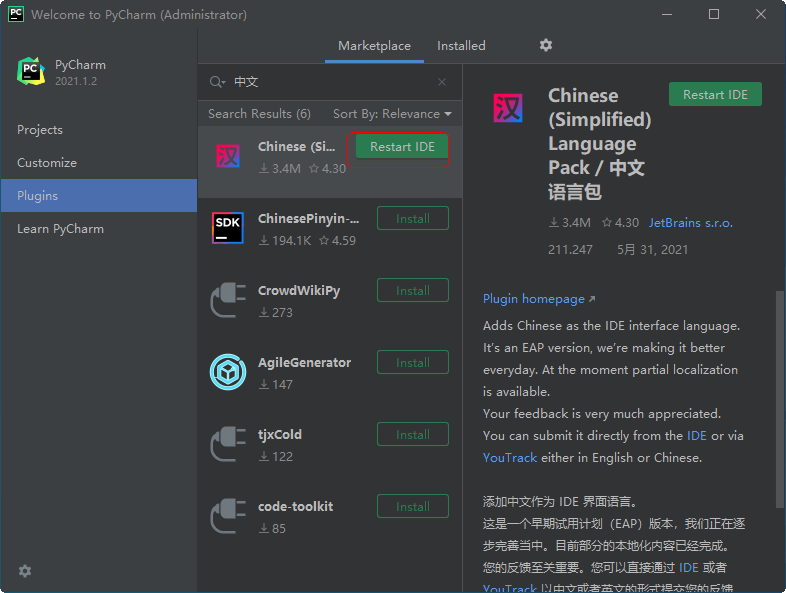
Task: Open IDE options gear at bottom-left corner
Action: pyautogui.click(x=25, y=570)
